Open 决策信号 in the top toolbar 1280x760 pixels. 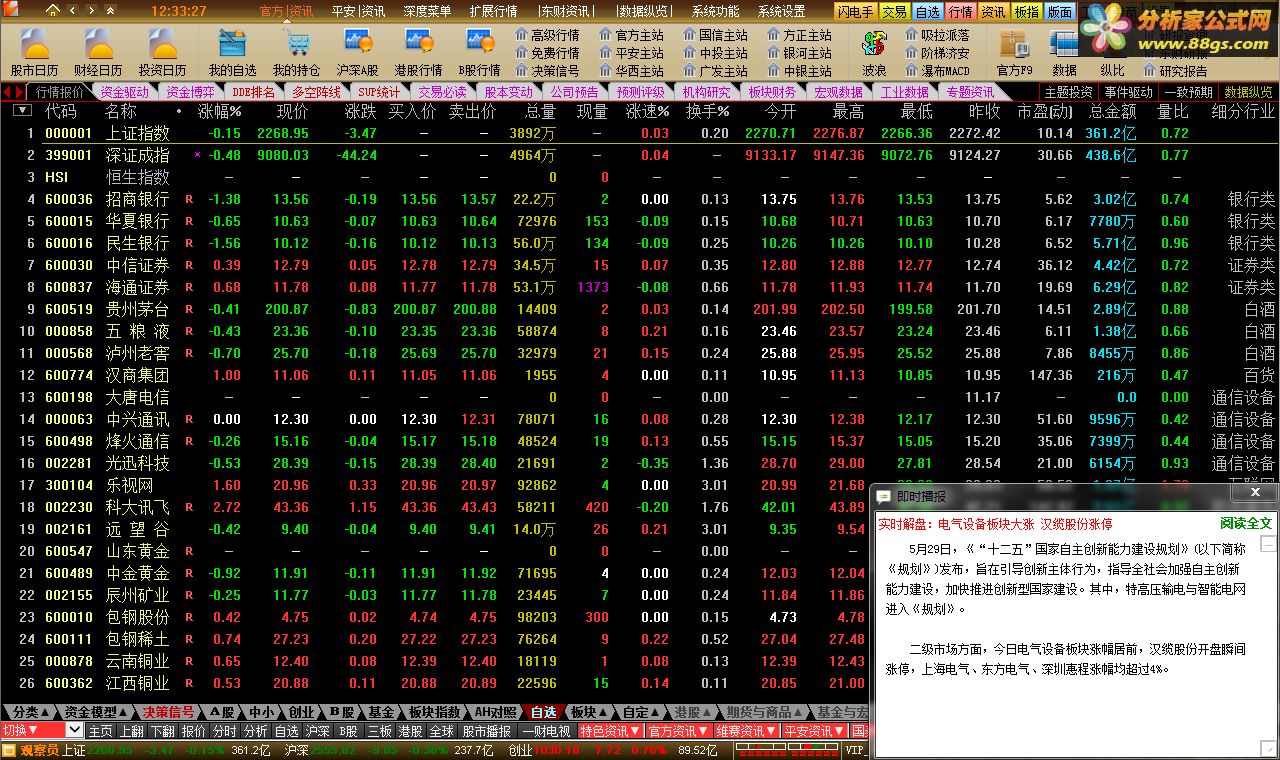point(547,71)
